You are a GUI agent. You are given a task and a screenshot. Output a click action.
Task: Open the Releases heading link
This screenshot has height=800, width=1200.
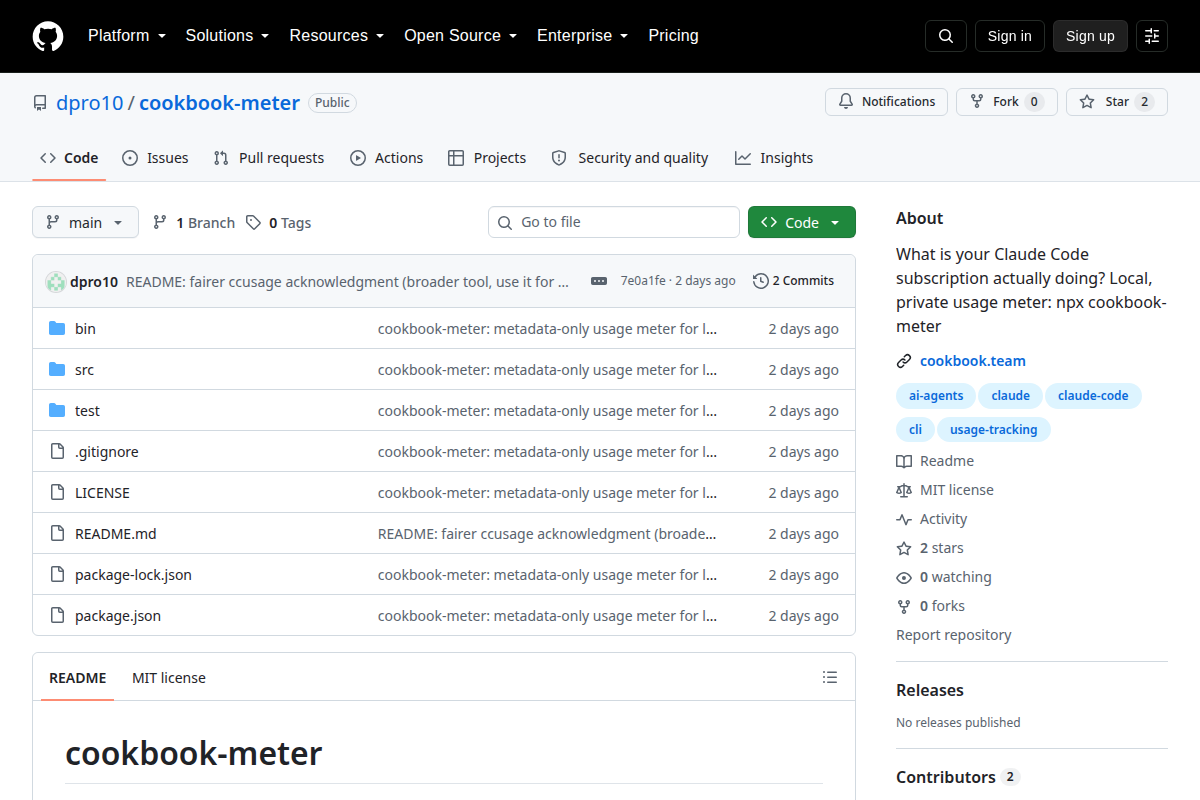(930, 690)
